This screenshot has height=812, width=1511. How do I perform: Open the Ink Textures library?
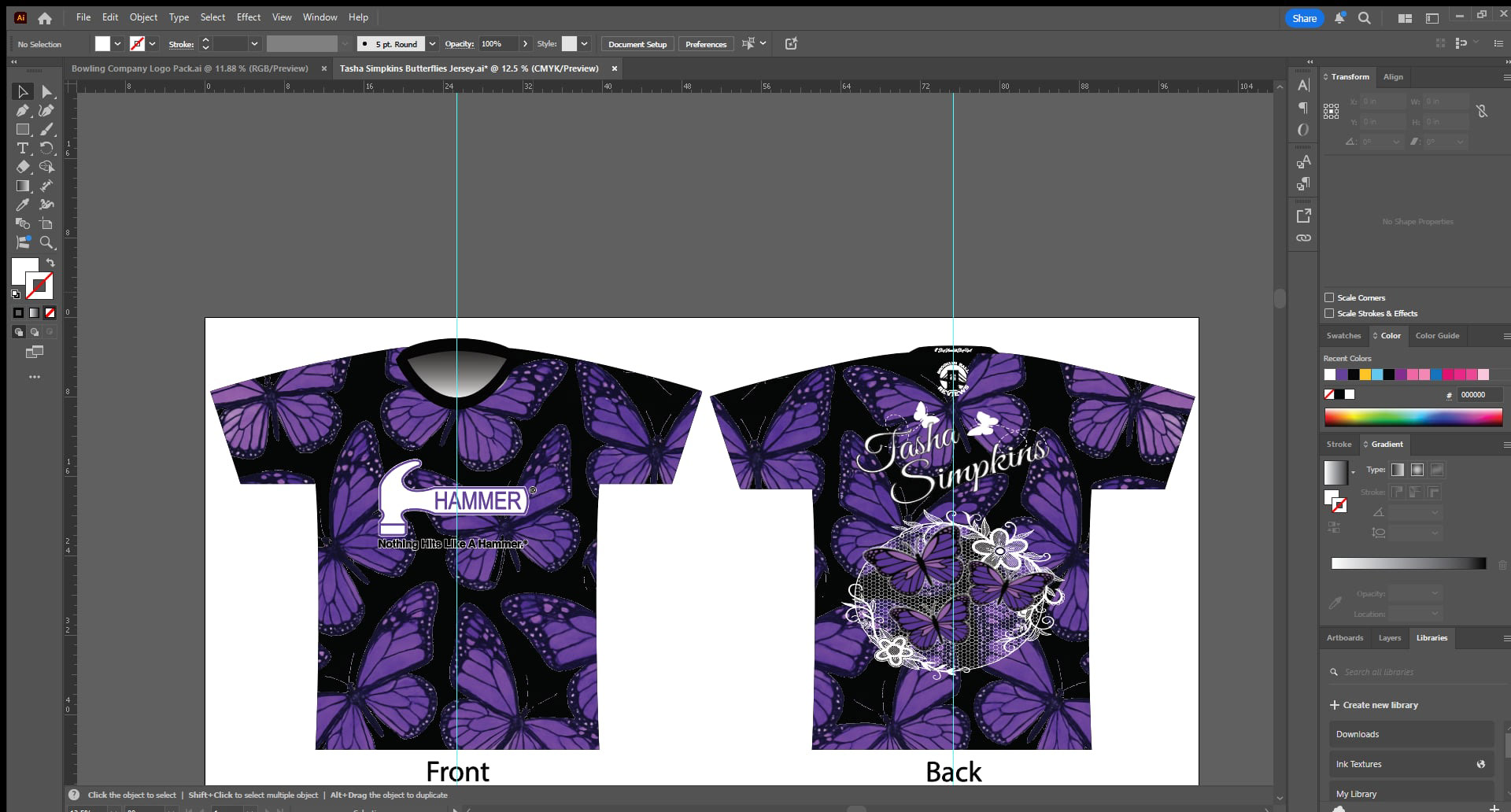(1411, 764)
